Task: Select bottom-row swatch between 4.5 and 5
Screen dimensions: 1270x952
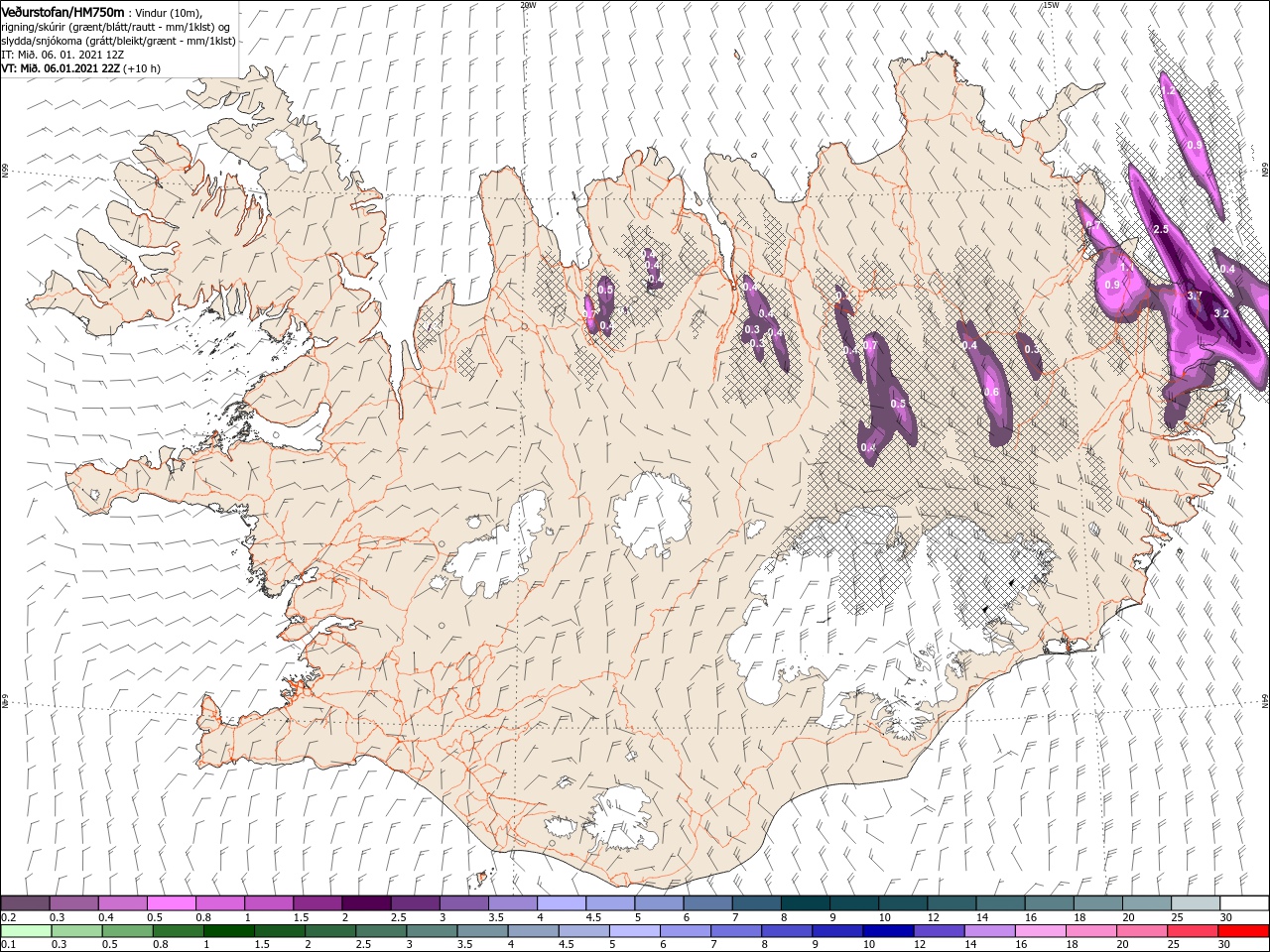Action: (x=584, y=931)
